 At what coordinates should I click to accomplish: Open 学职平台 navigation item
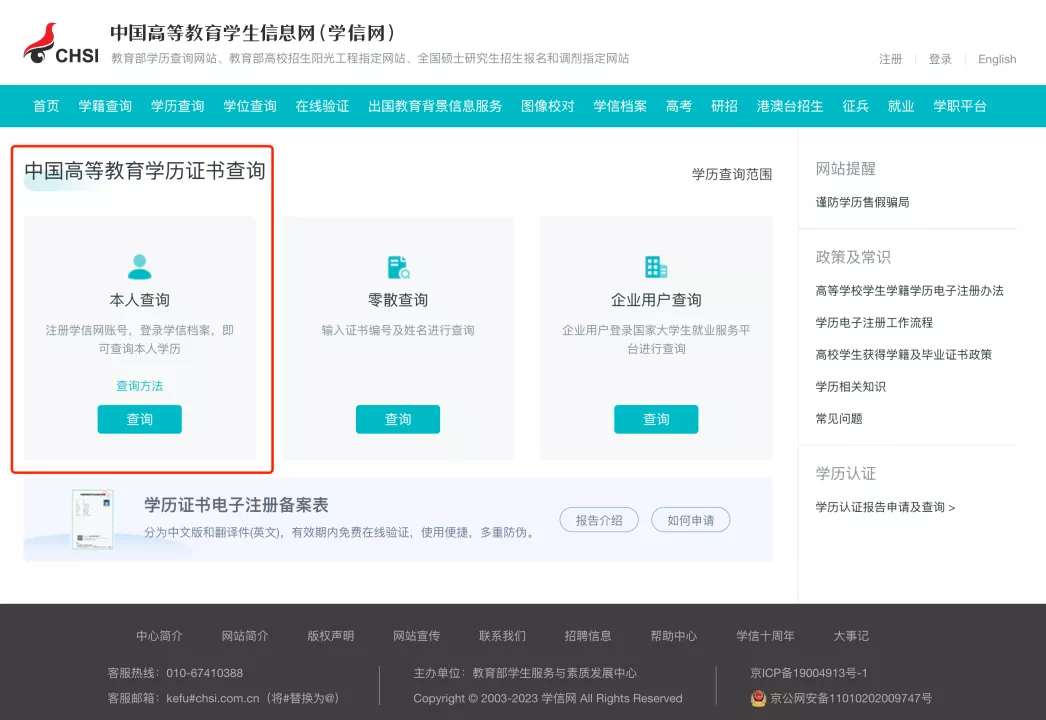(x=960, y=106)
